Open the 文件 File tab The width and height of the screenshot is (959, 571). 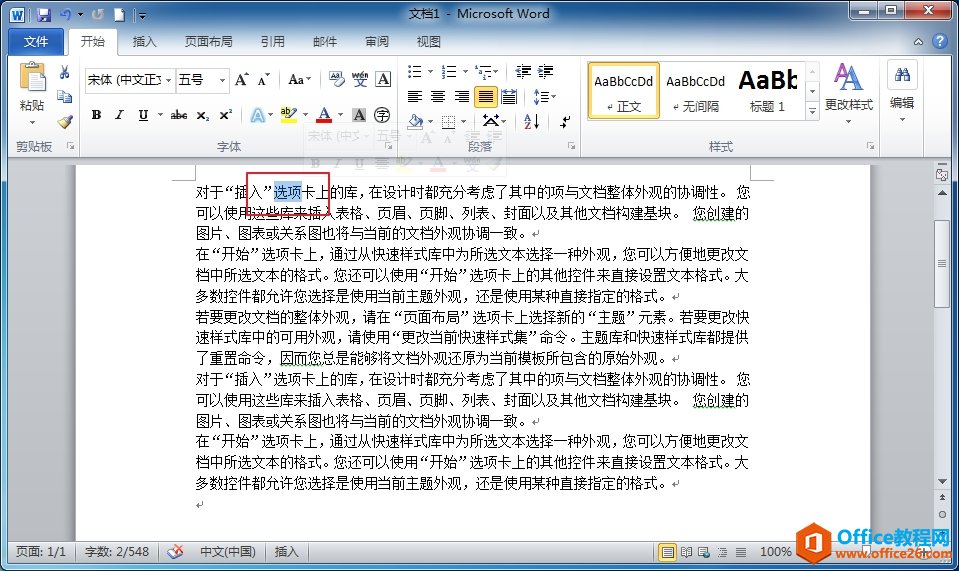(x=35, y=42)
